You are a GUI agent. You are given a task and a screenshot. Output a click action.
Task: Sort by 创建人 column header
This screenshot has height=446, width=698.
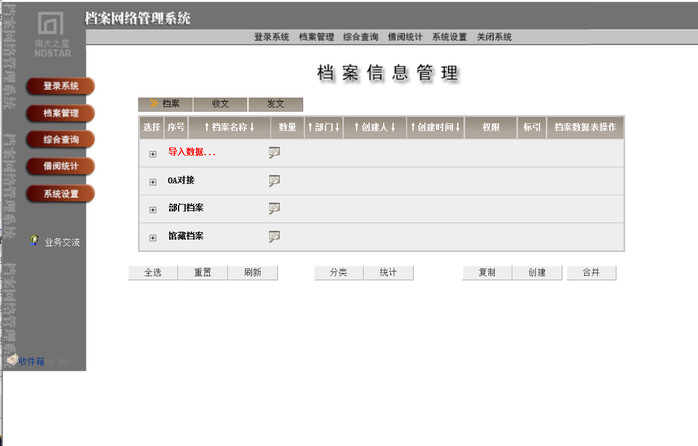pyautogui.click(x=374, y=127)
